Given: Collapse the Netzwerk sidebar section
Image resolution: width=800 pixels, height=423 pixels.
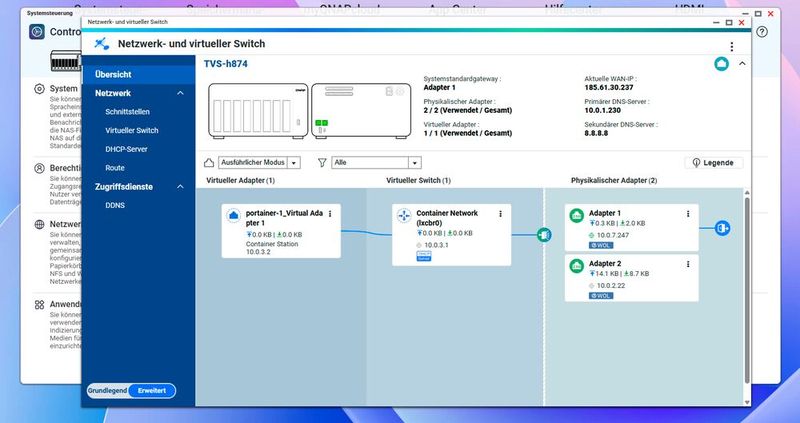Looking at the screenshot, I should click(180, 93).
